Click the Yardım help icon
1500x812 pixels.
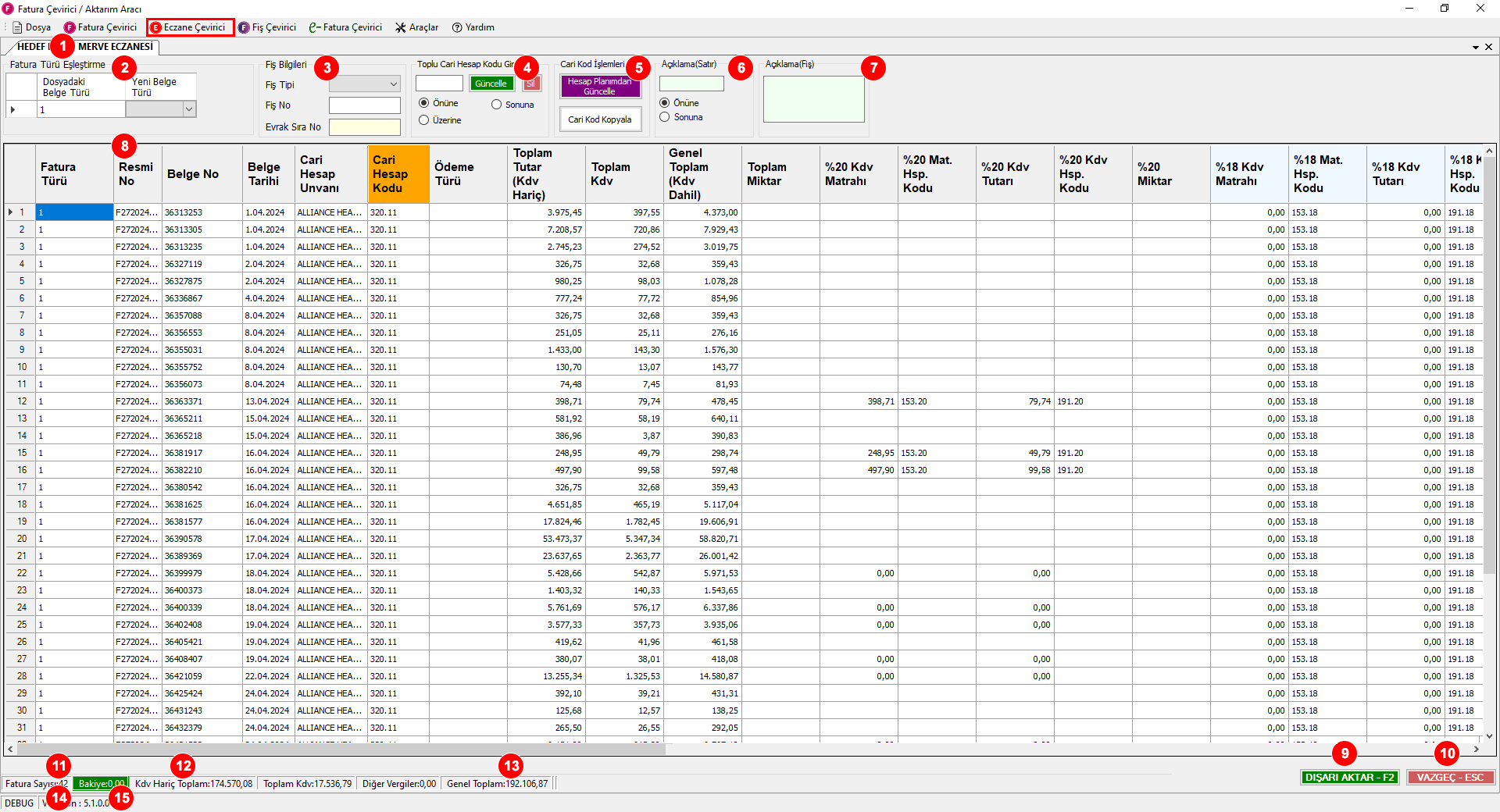(x=457, y=27)
